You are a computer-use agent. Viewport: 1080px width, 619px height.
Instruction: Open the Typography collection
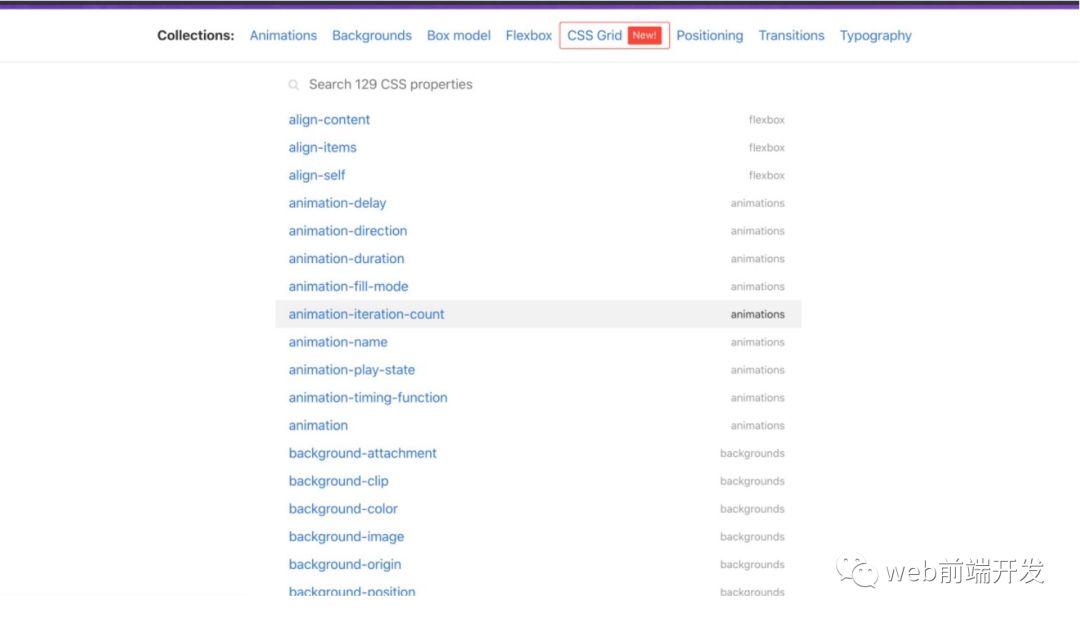875,35
